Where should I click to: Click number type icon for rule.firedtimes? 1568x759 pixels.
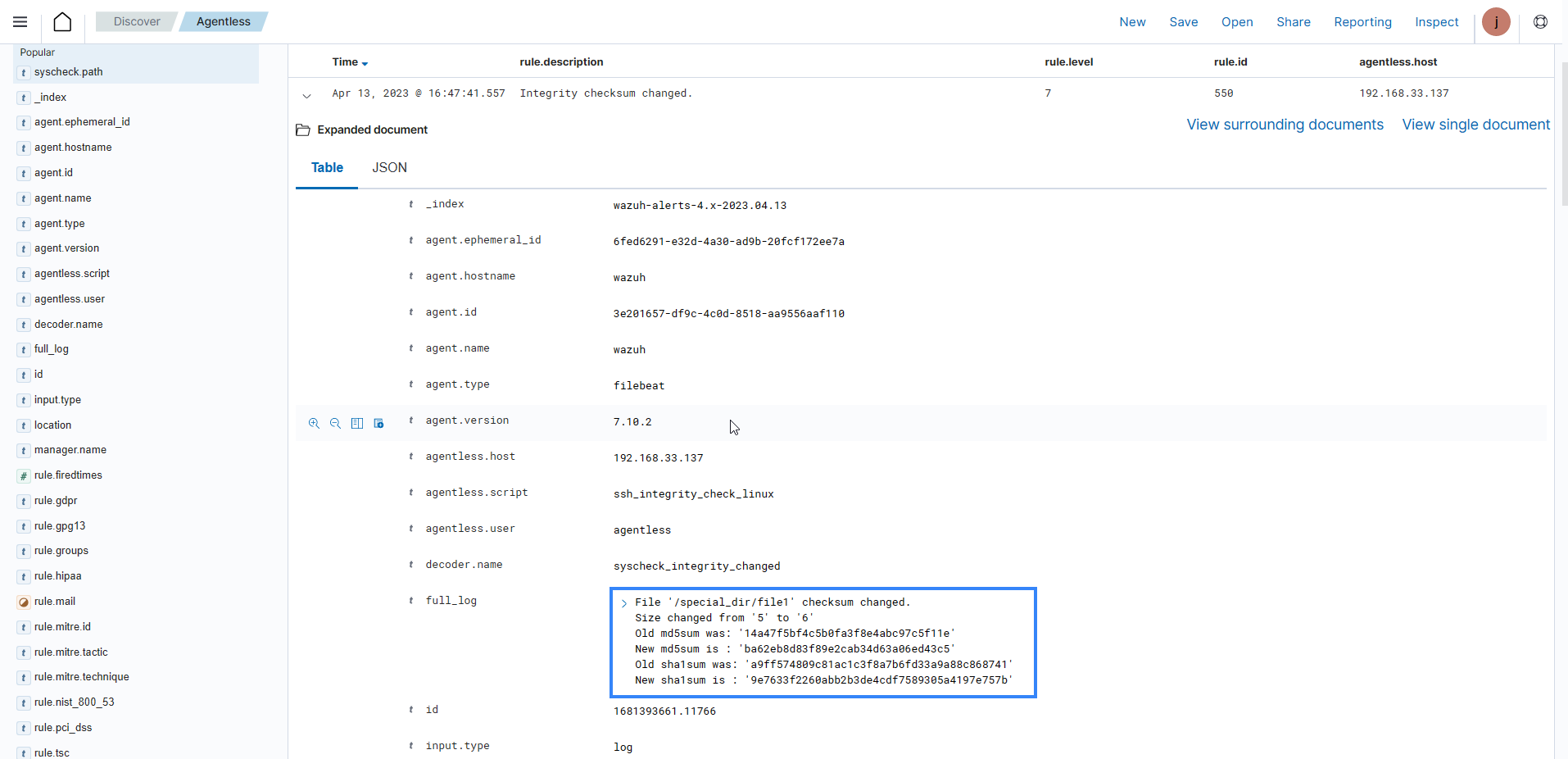pyautogui.click(x=24, y=476)
